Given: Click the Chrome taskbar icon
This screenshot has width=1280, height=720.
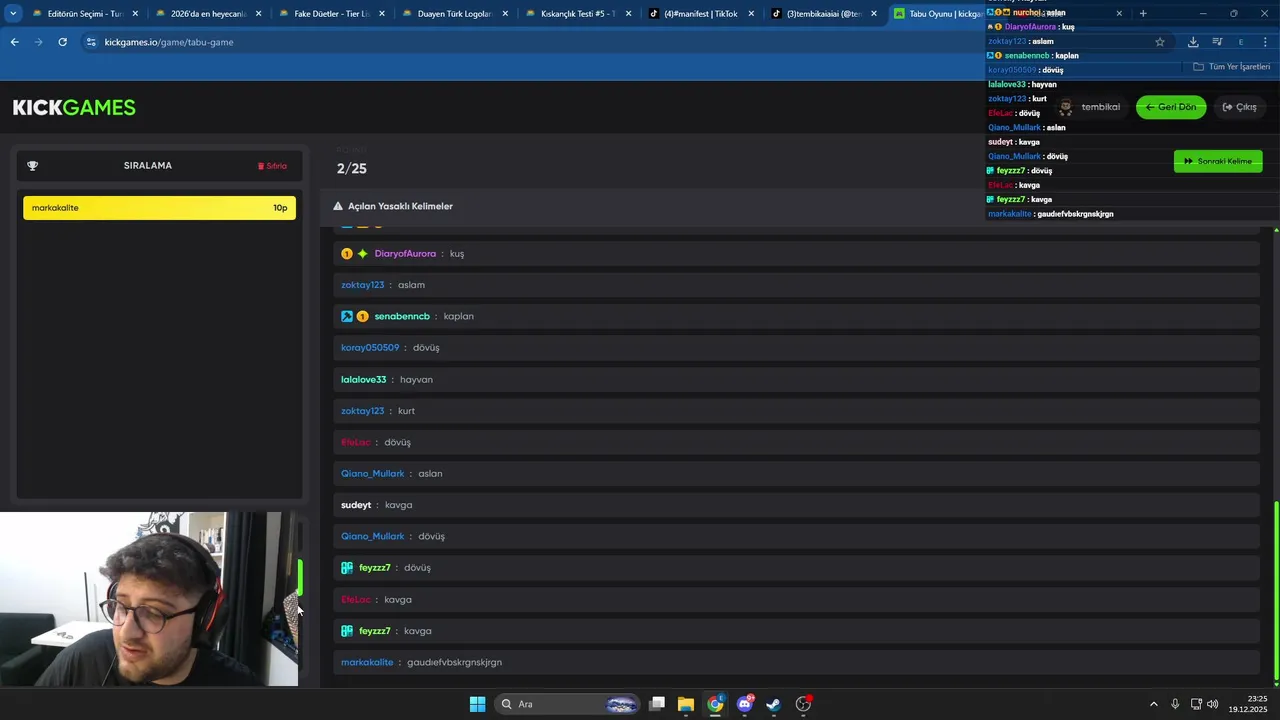Looking at the screenshot, I should 715,704.
